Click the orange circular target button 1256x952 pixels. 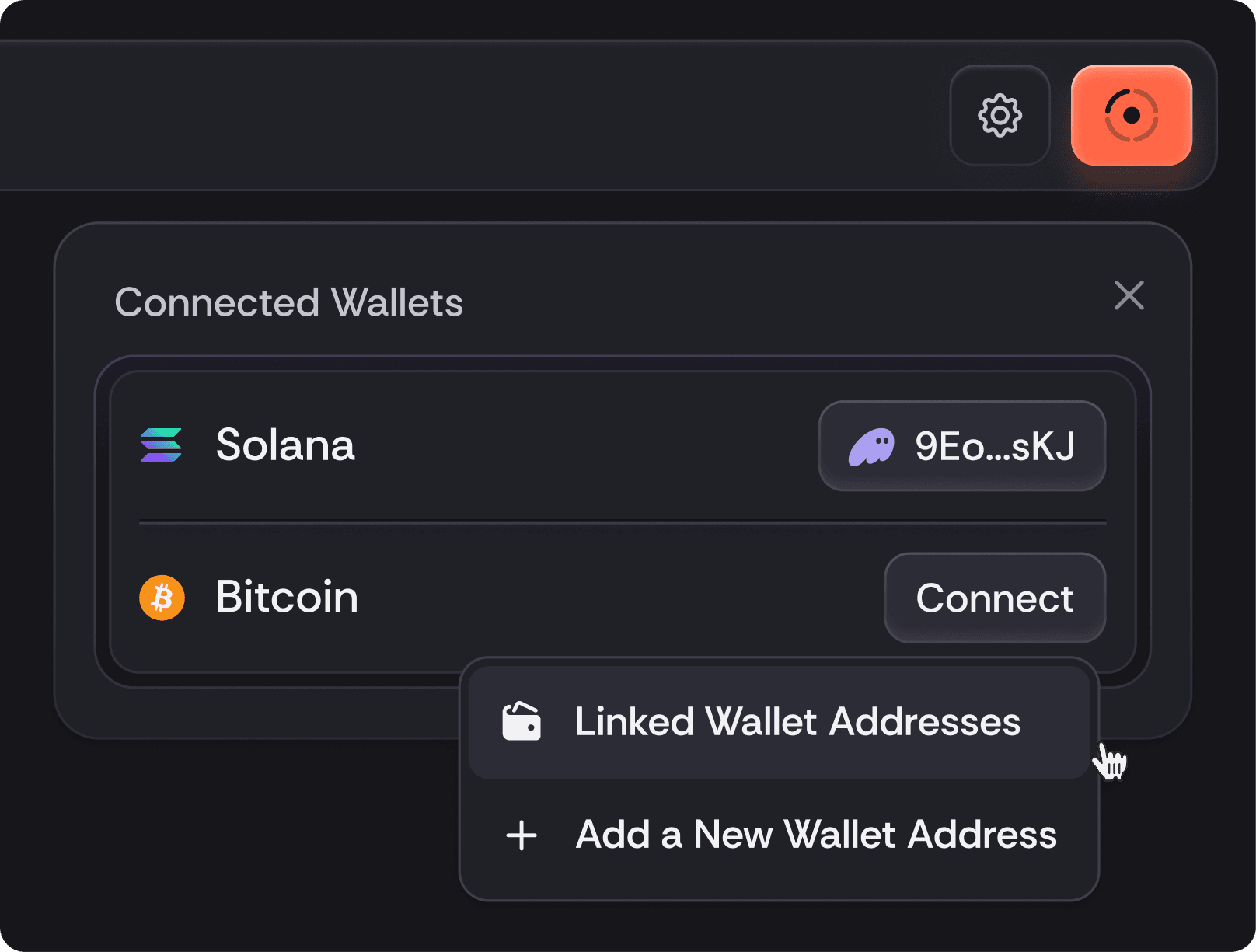pos(1131,116)
